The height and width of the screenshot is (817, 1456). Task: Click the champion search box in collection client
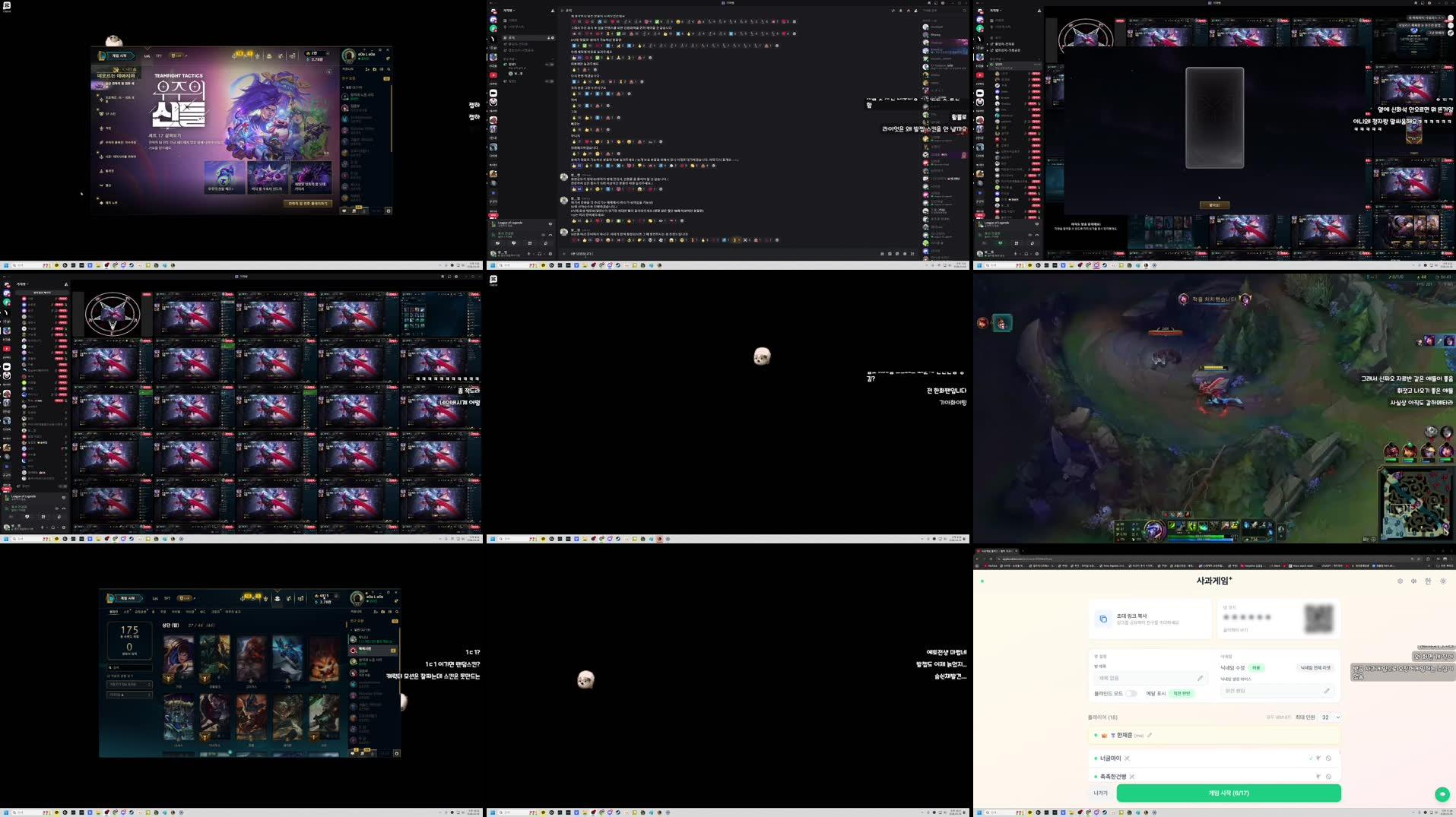coord(129,667)
